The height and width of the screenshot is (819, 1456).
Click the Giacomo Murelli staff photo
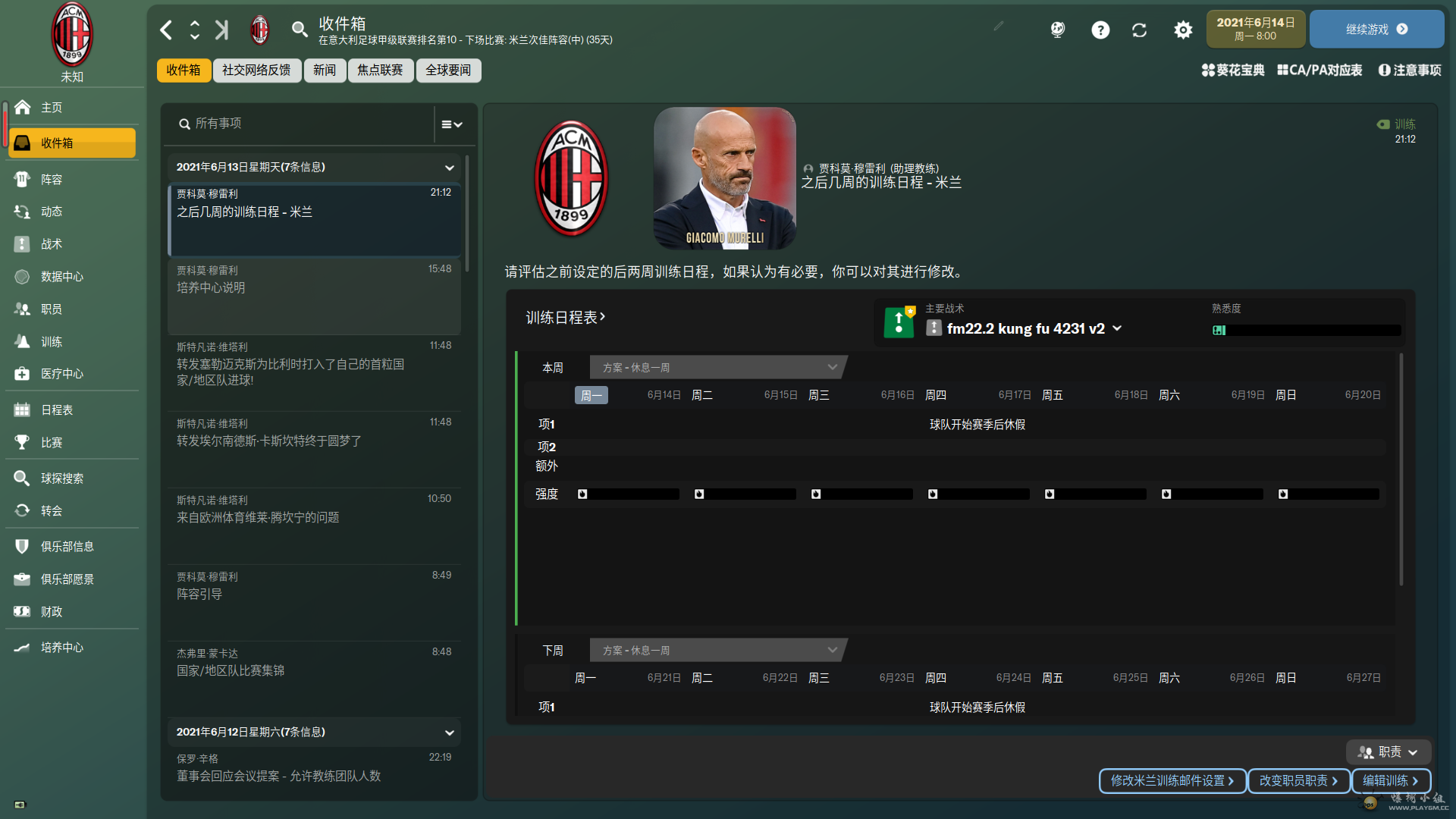pyautogui.click(x=725, y=178)
